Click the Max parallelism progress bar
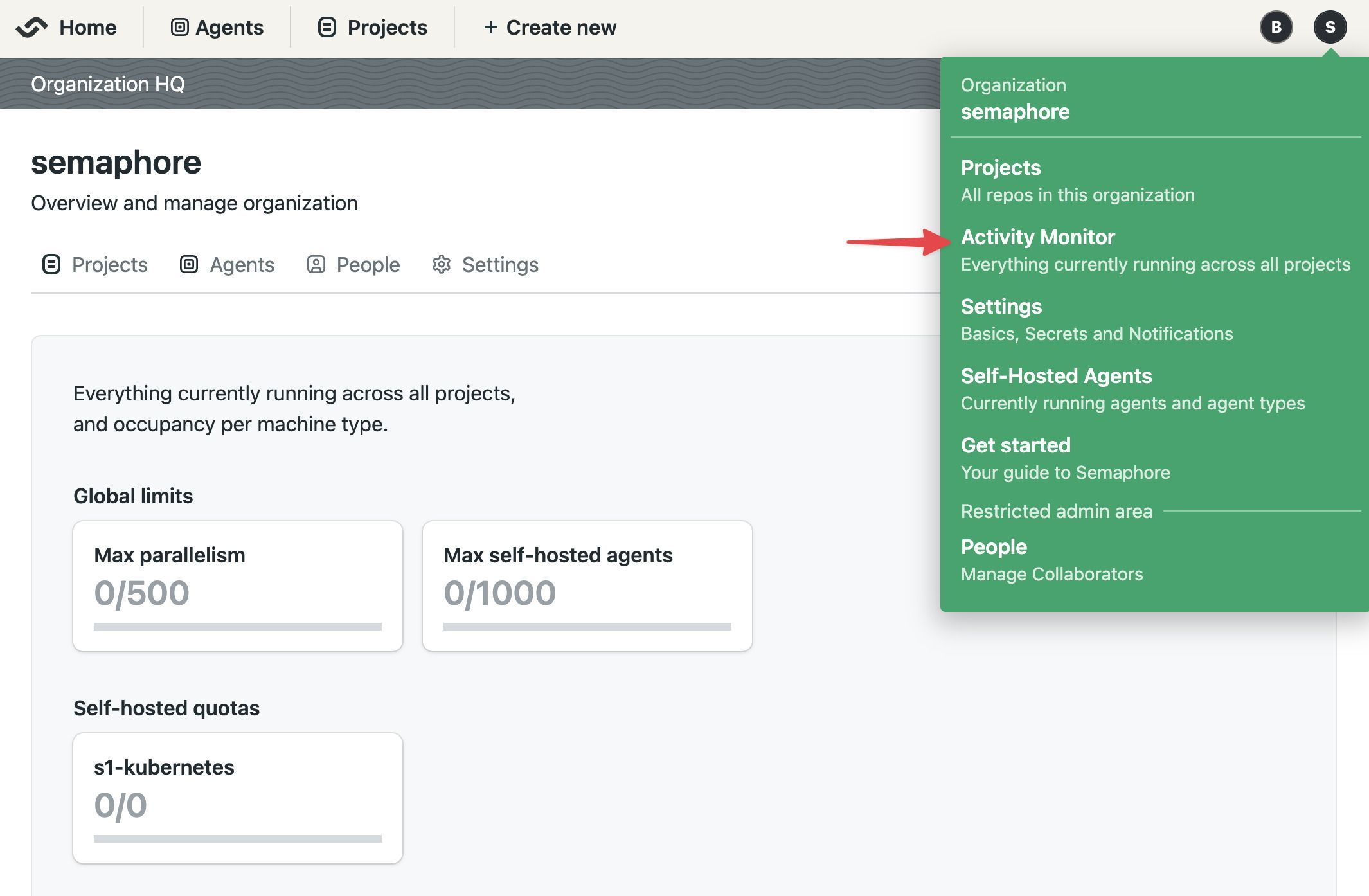This screenshot has height=896, width=1369. click(238, 627)
